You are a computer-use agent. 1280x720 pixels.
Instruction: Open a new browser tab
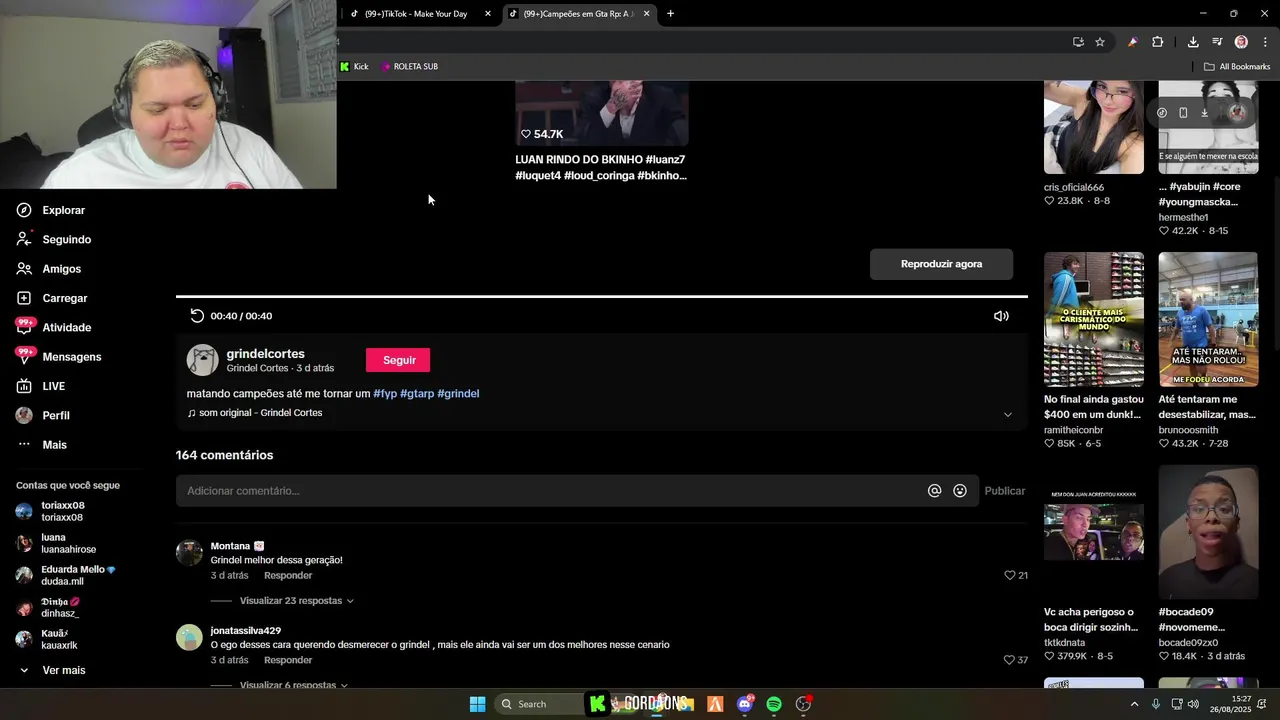[670, 14]
